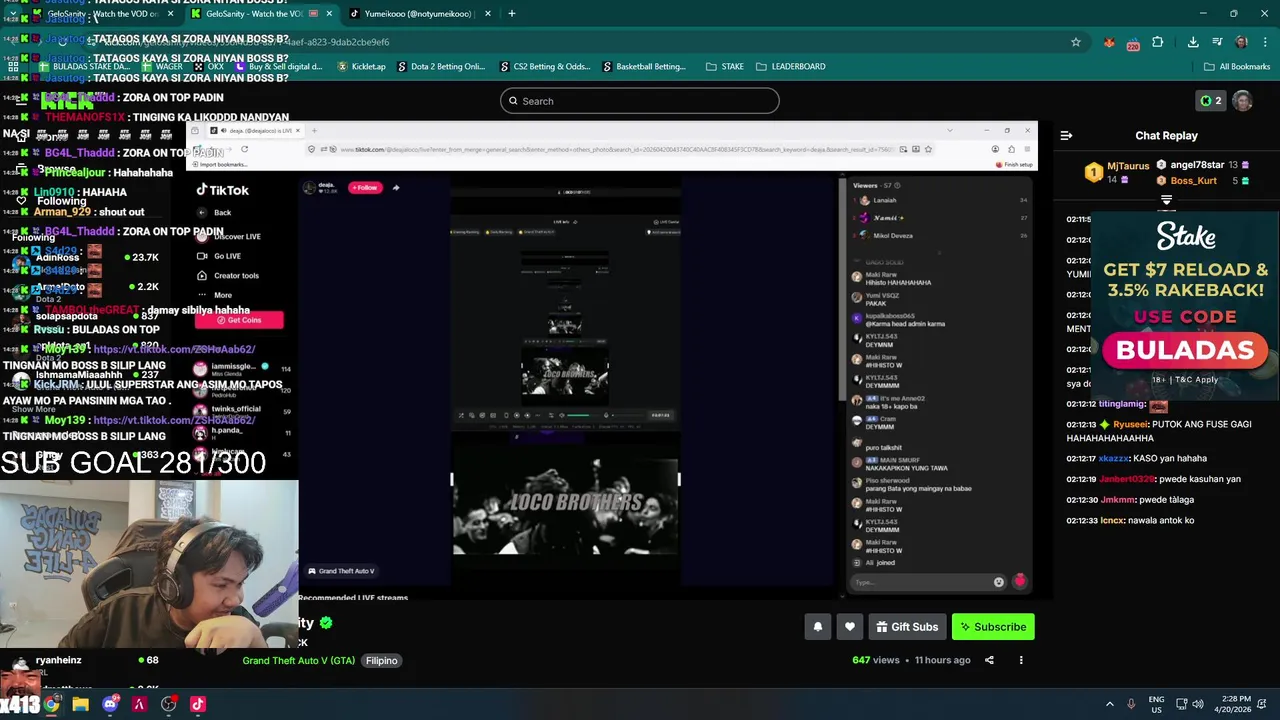Viewport: 1280px width, 720px height.
Task: Switch to the Yumeikooo browser tab
Action: tap(420, 14)
